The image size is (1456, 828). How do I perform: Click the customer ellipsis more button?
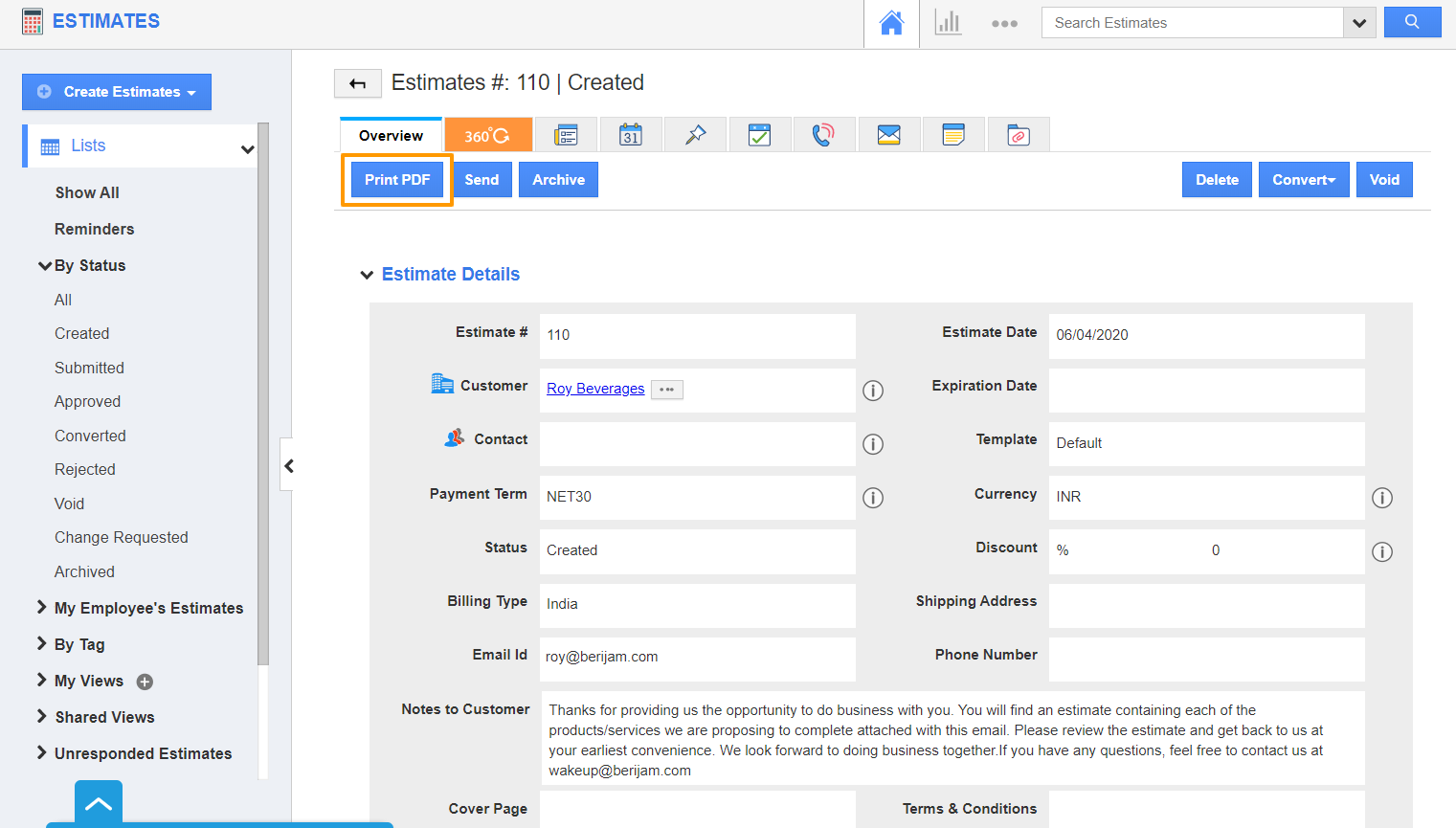coord(667,390)
